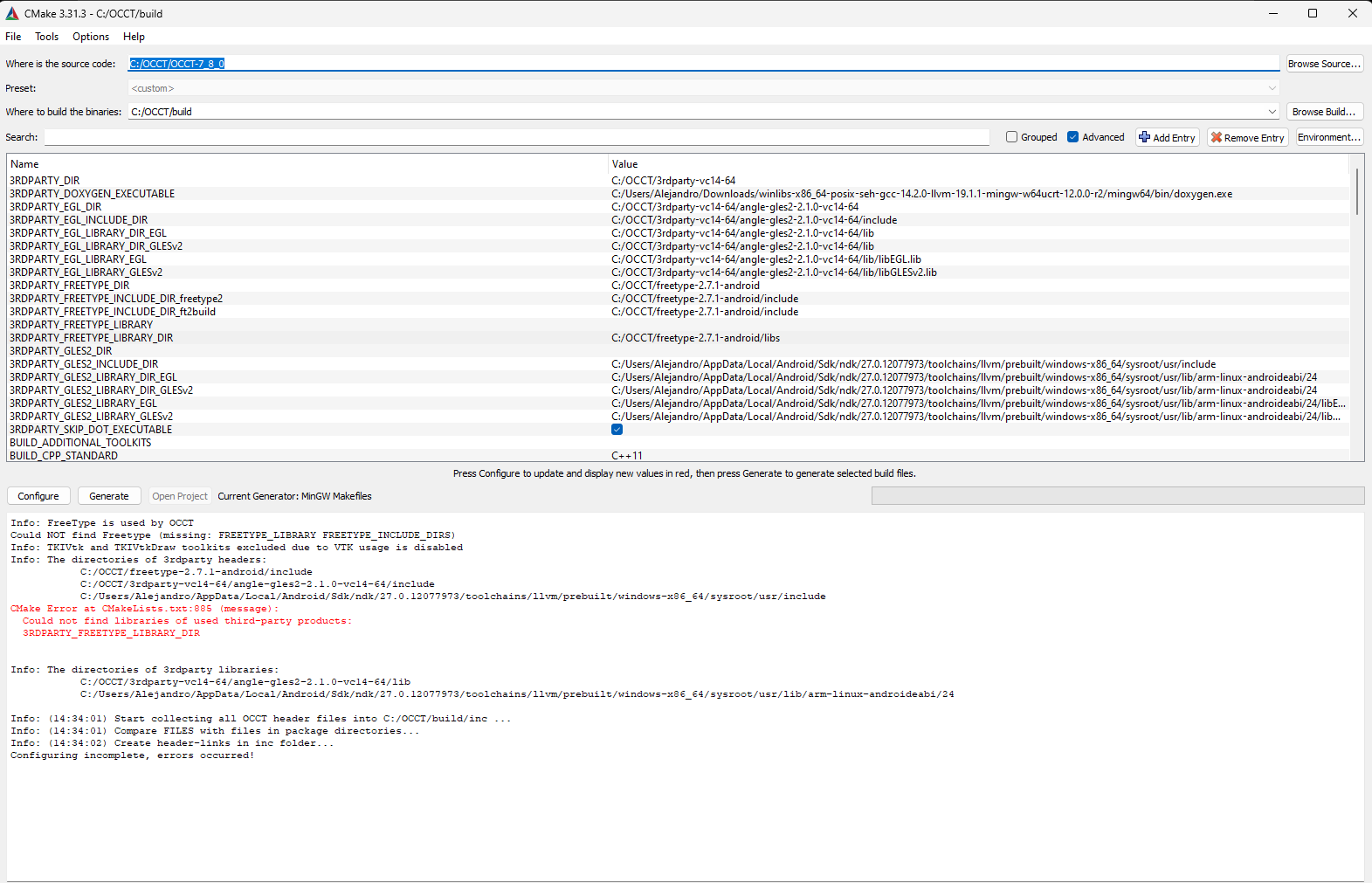
Task: Open the build binaries path dropdown
Action: point(1272,112)
